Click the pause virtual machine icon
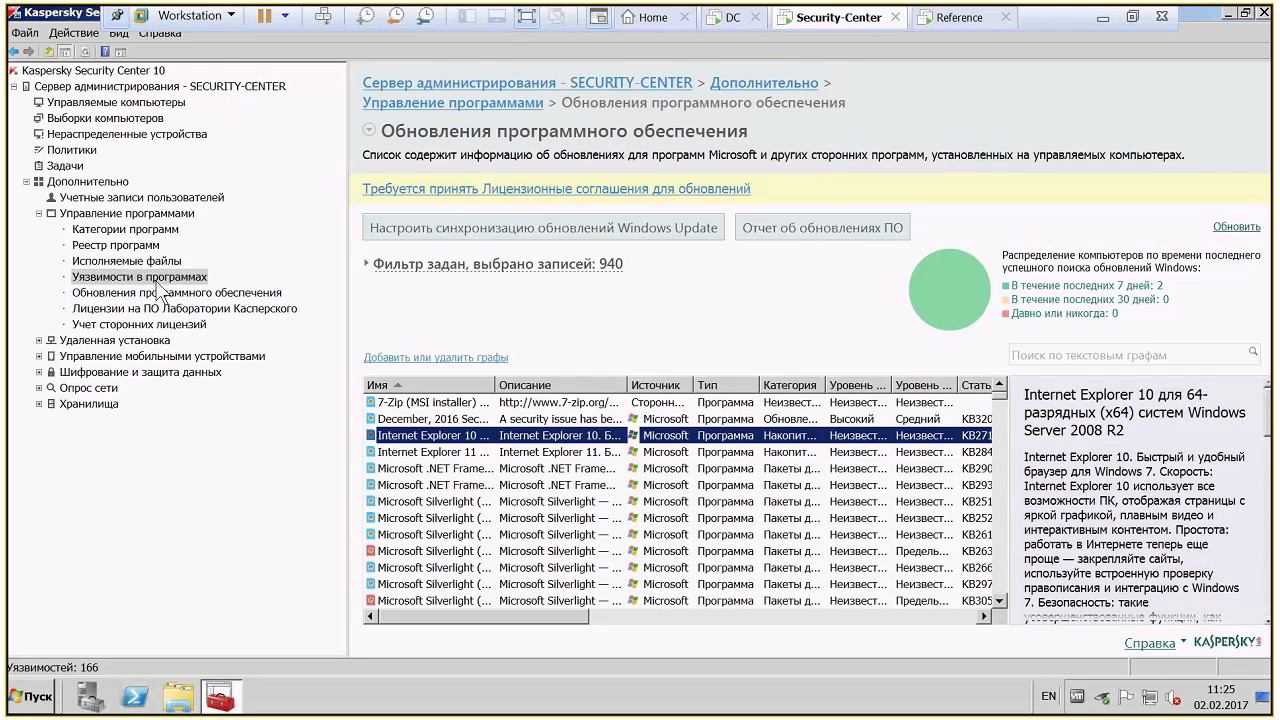The image size is (1280, 720). click(264, 16)
